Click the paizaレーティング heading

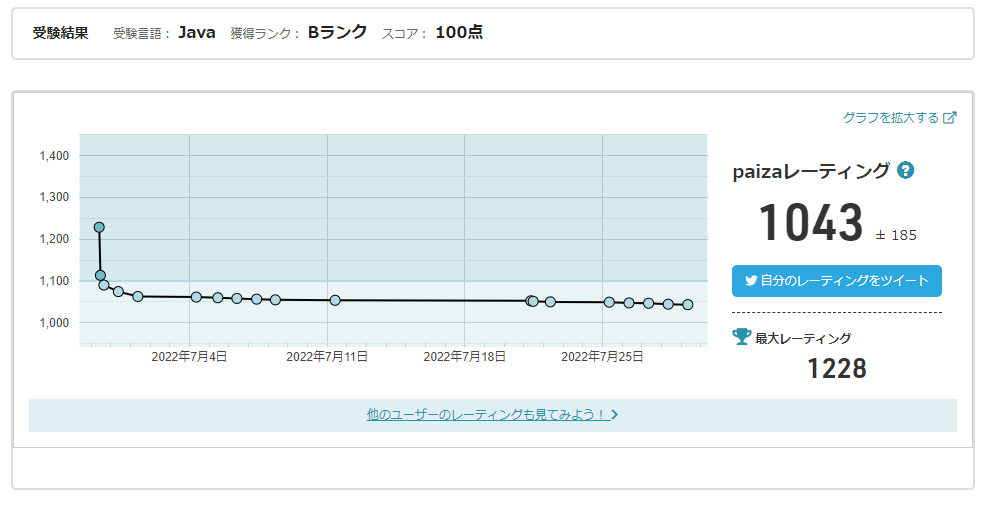(810, 171)
